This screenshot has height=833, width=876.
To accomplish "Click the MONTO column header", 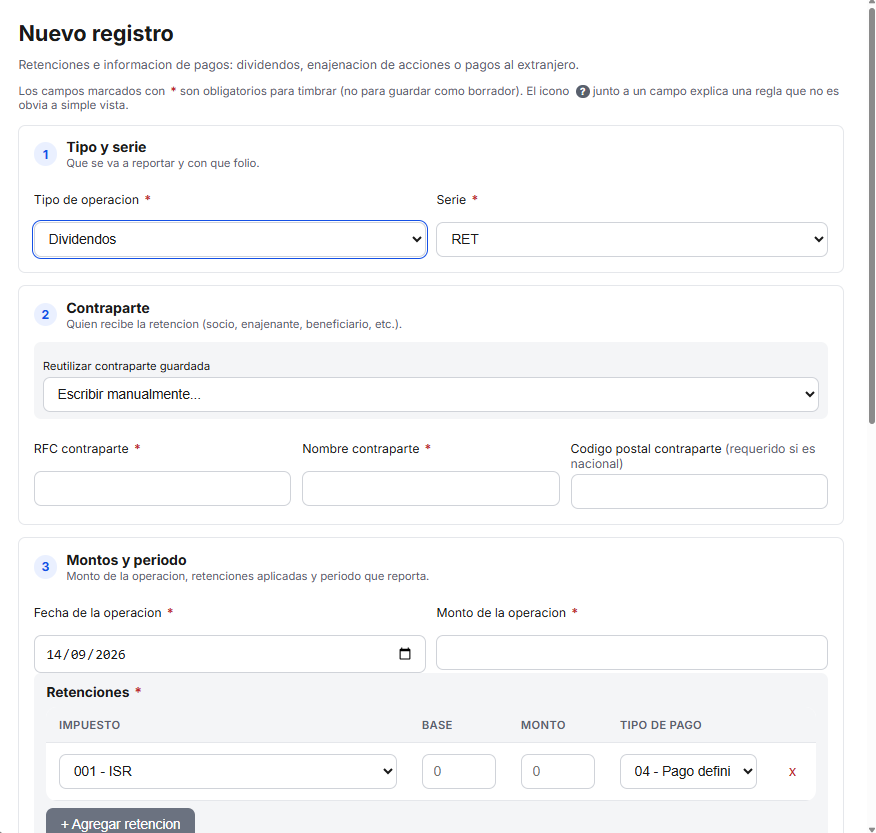I will [x=543, y=725].
